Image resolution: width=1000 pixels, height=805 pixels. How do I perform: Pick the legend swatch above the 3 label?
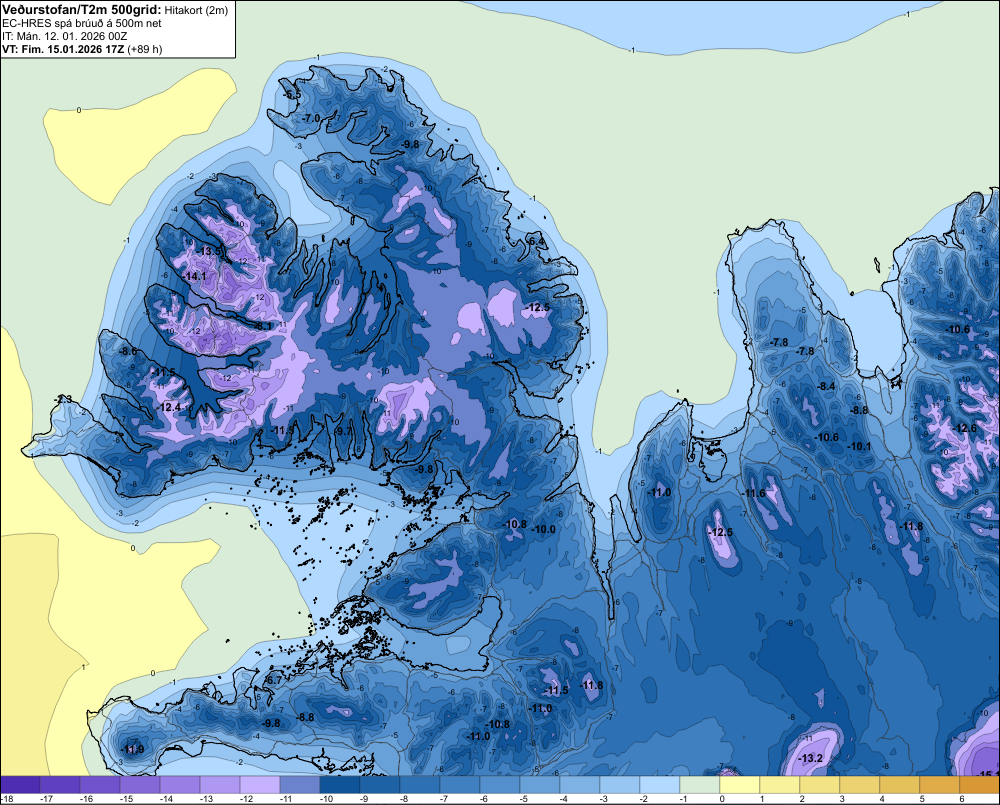coord(859,785)
